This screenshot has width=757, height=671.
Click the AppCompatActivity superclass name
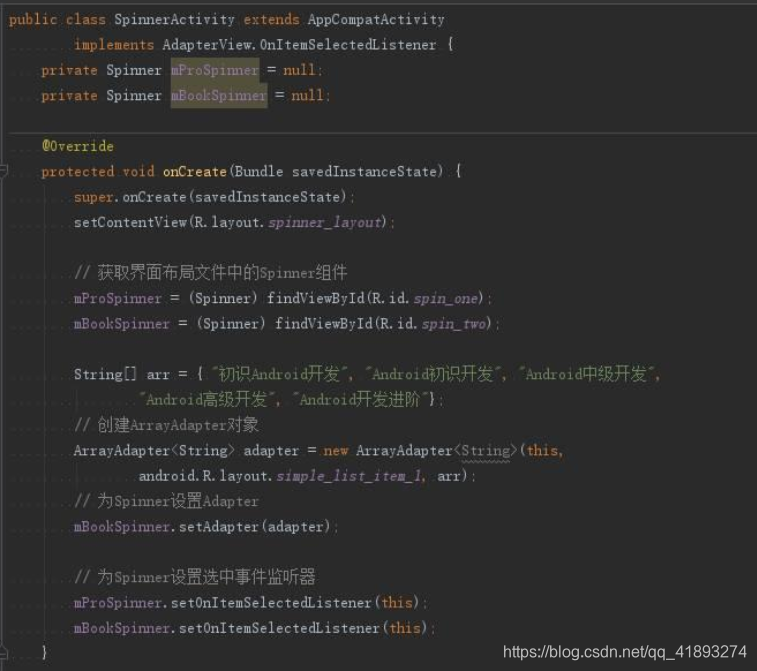[376, 20]
